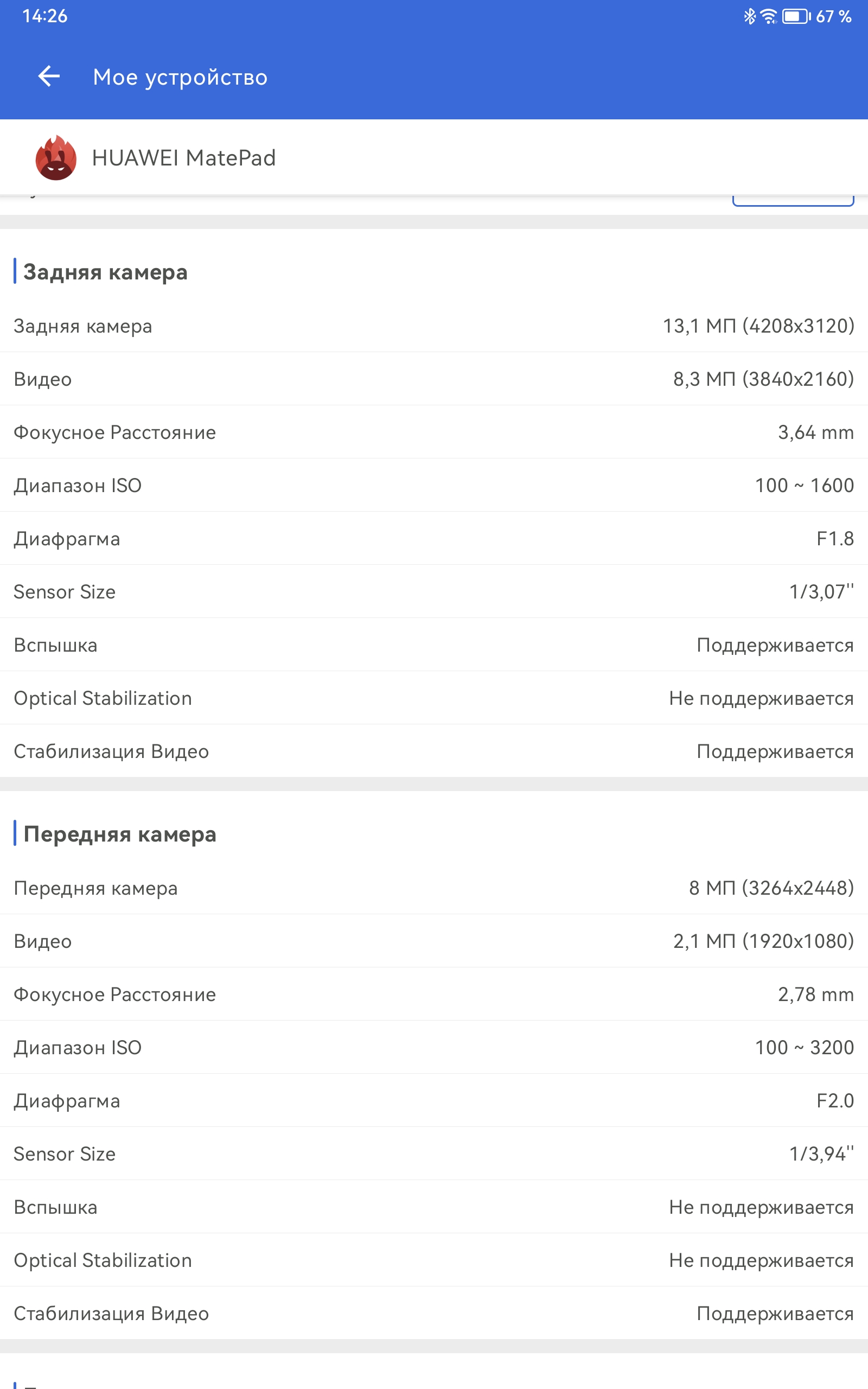
Task: Select the rear camera 13,1 МП resolution row
Action: pyautogui.click(x=434, y=326)
